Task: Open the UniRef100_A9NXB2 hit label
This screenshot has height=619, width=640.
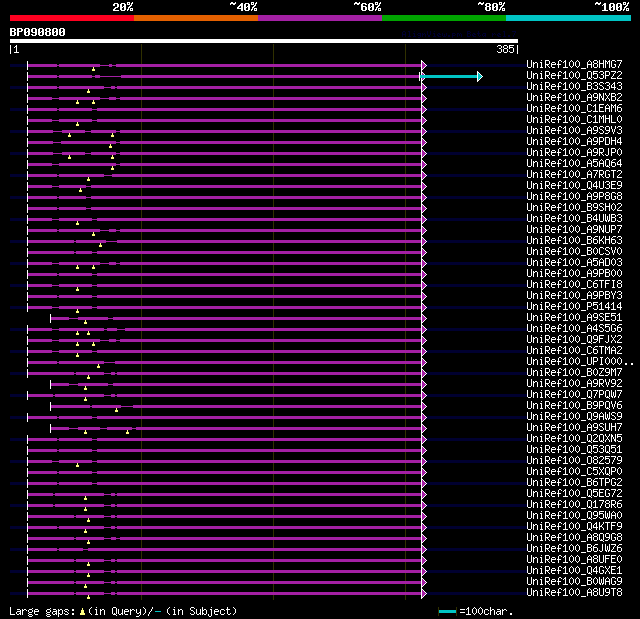Action: click(x=574, y=98)
